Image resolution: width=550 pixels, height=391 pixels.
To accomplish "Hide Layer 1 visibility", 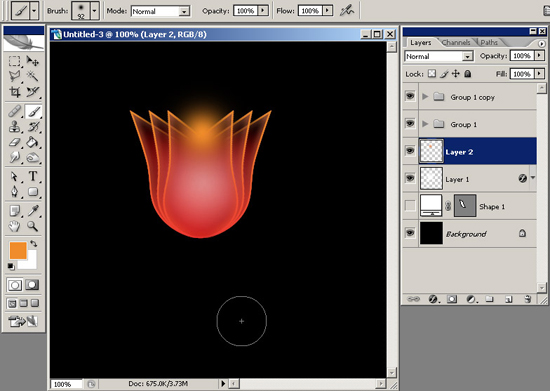I will (410, 178).
